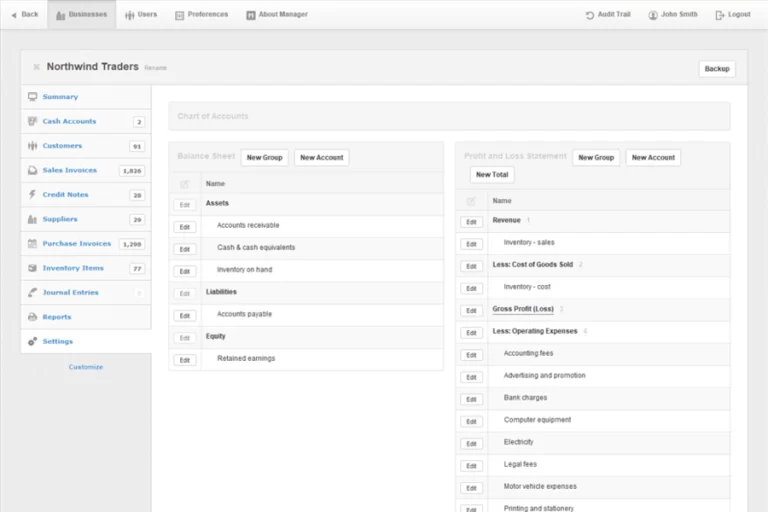
Task: Click New Account in Profit and Loss Statement
Action: [x=653, y=158]
